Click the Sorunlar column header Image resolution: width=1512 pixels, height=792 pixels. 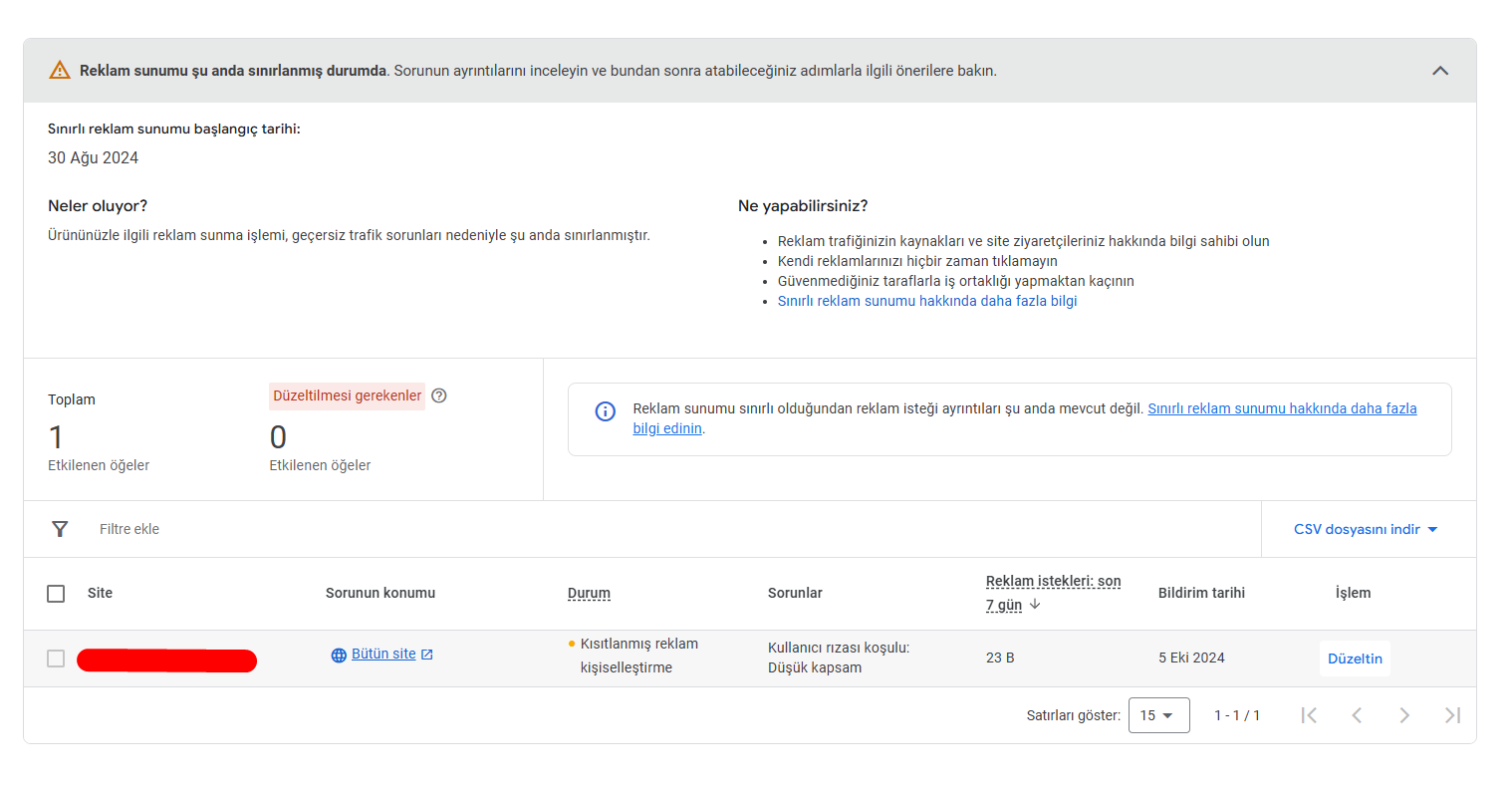pyautogui.click(x=795, y=593)
